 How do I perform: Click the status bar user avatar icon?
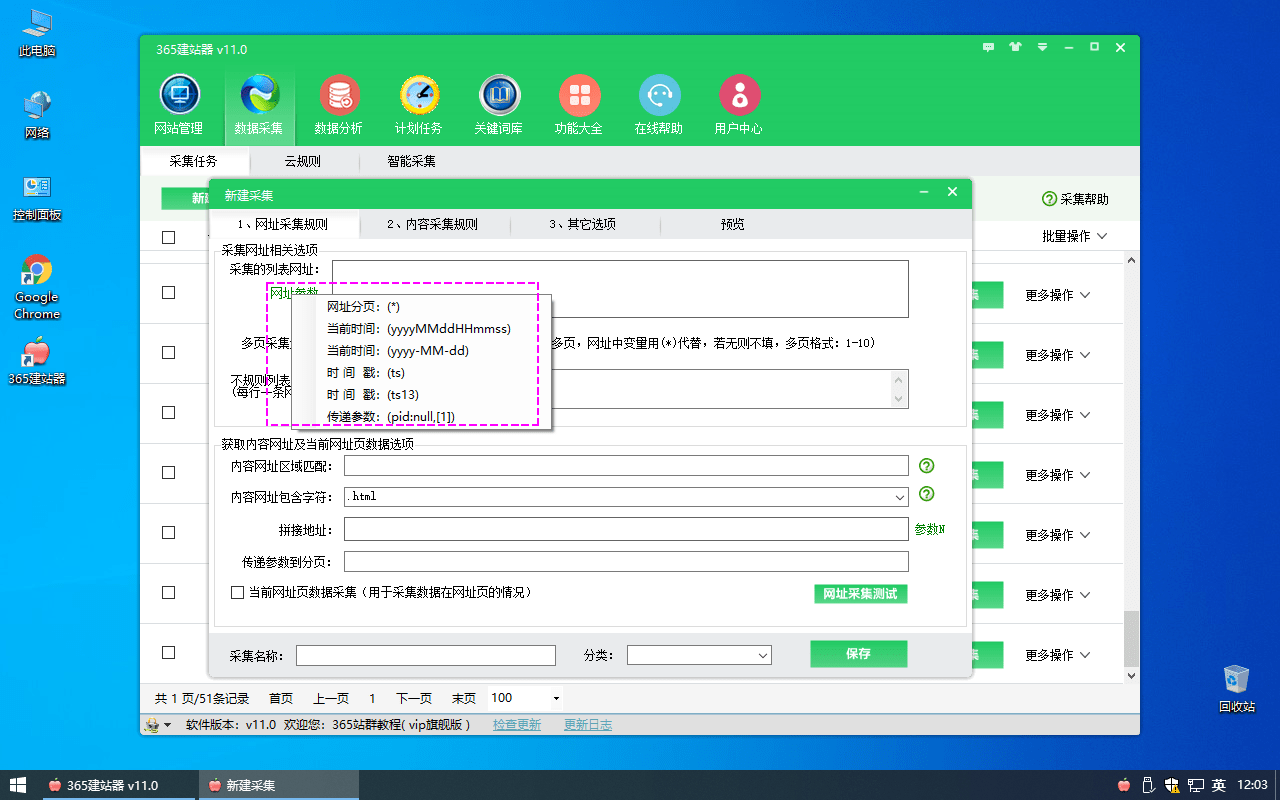pos(152,725)
